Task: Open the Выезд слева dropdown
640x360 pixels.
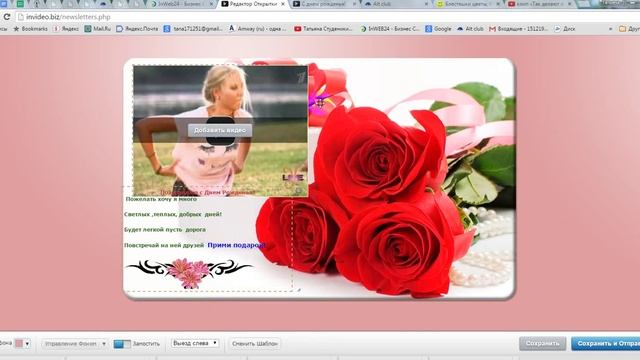Action: point(195,343)
